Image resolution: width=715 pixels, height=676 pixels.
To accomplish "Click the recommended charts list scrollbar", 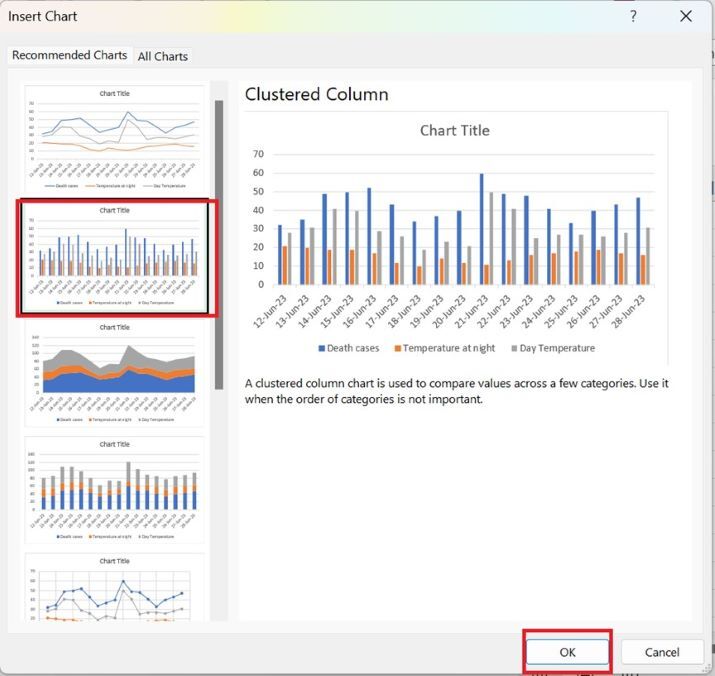I will click(x=219, y=245).
